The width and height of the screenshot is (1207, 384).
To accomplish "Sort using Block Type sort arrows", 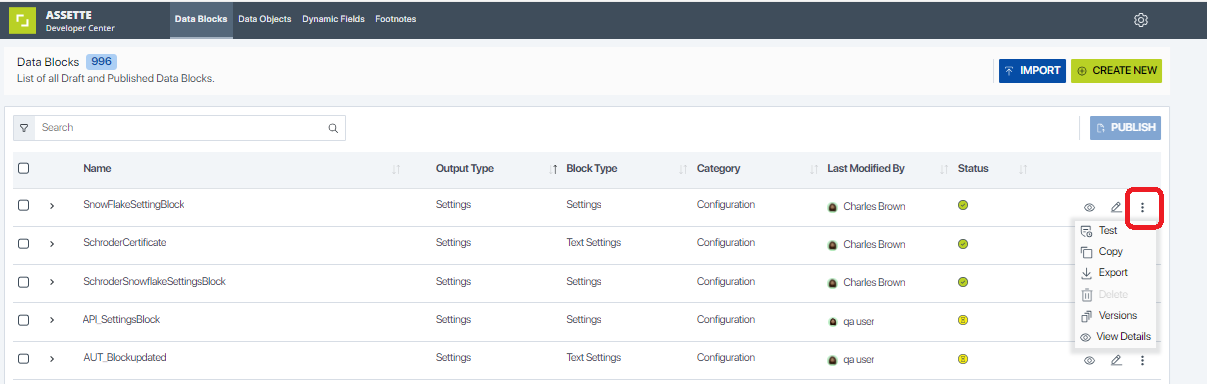I will 683,169.
